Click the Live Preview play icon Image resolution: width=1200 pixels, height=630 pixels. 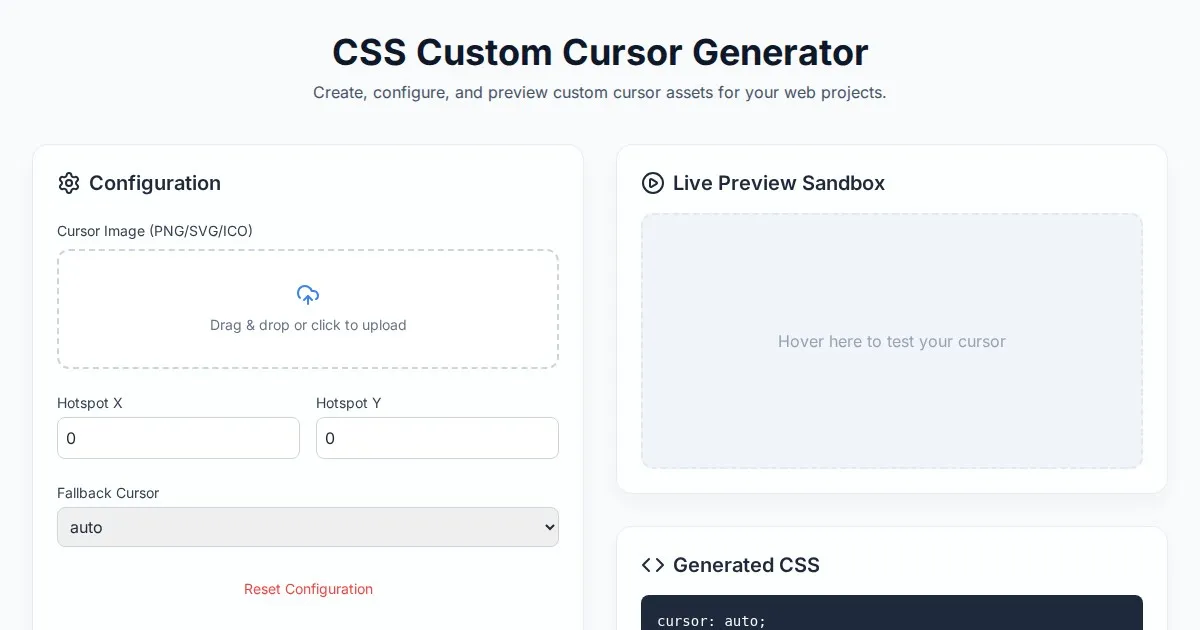(x=653, y=183)
